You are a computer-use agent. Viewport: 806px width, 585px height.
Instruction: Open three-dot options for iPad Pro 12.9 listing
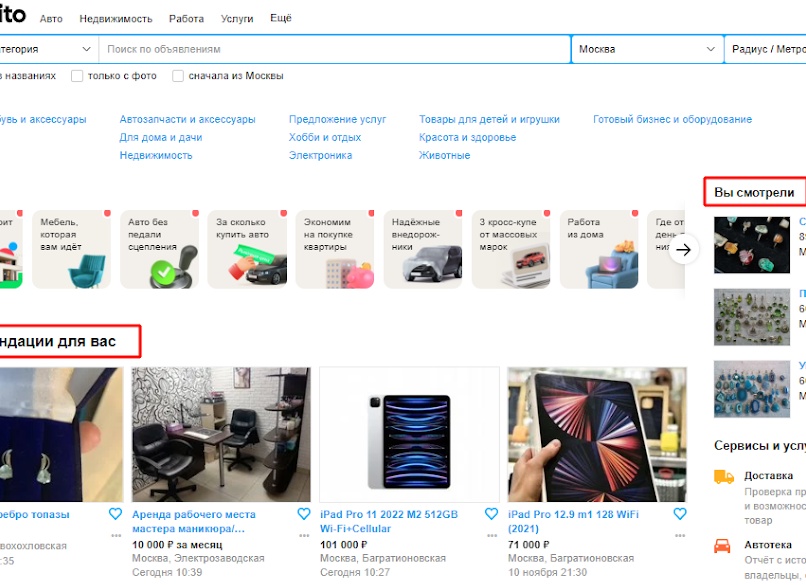click(x=680, y=536)
